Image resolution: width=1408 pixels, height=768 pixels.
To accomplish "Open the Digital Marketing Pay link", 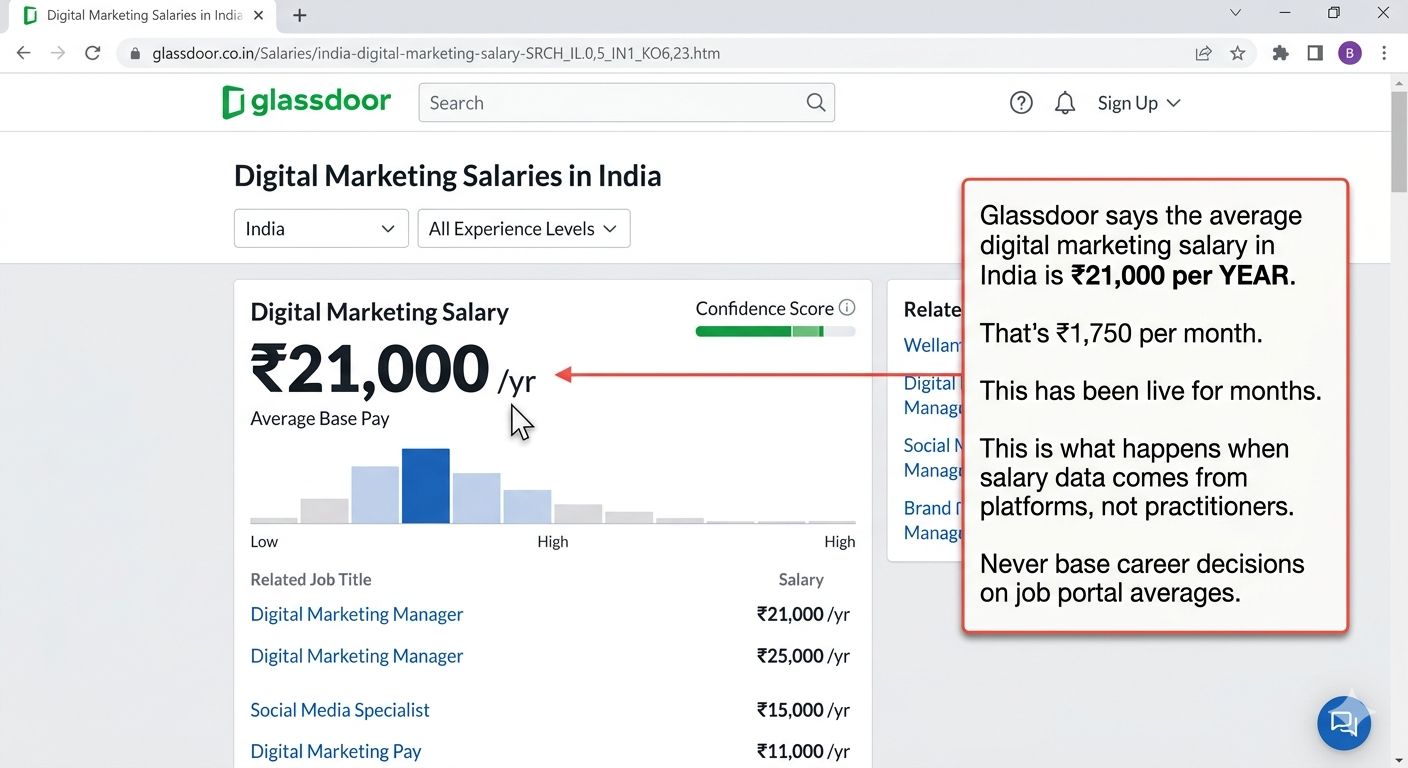I will pos(336,751).
